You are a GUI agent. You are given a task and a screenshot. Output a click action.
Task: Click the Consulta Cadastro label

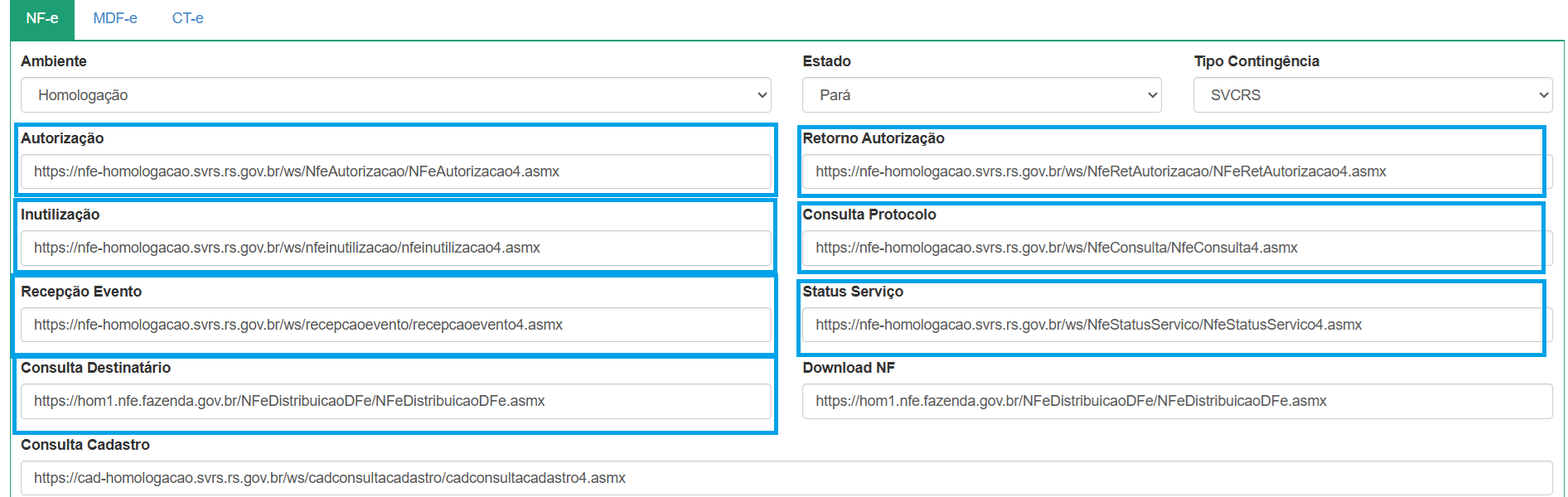coord(85,445)
